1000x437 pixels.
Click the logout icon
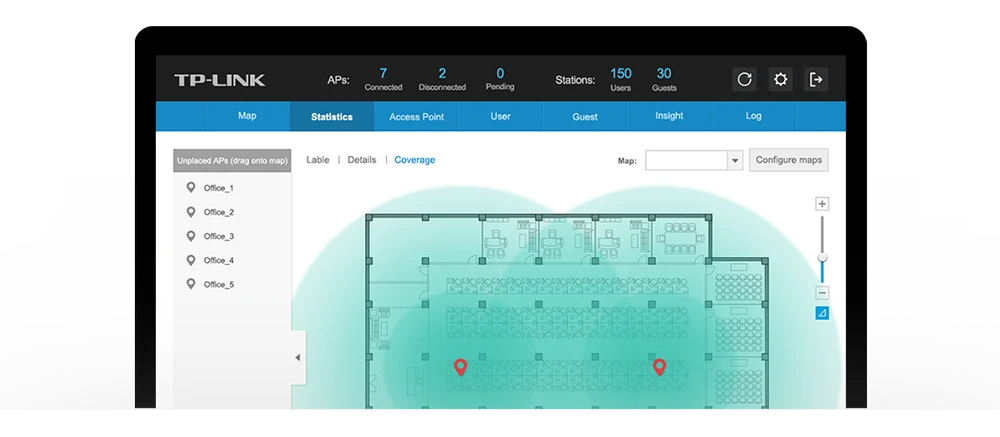[x=817, y=80]
